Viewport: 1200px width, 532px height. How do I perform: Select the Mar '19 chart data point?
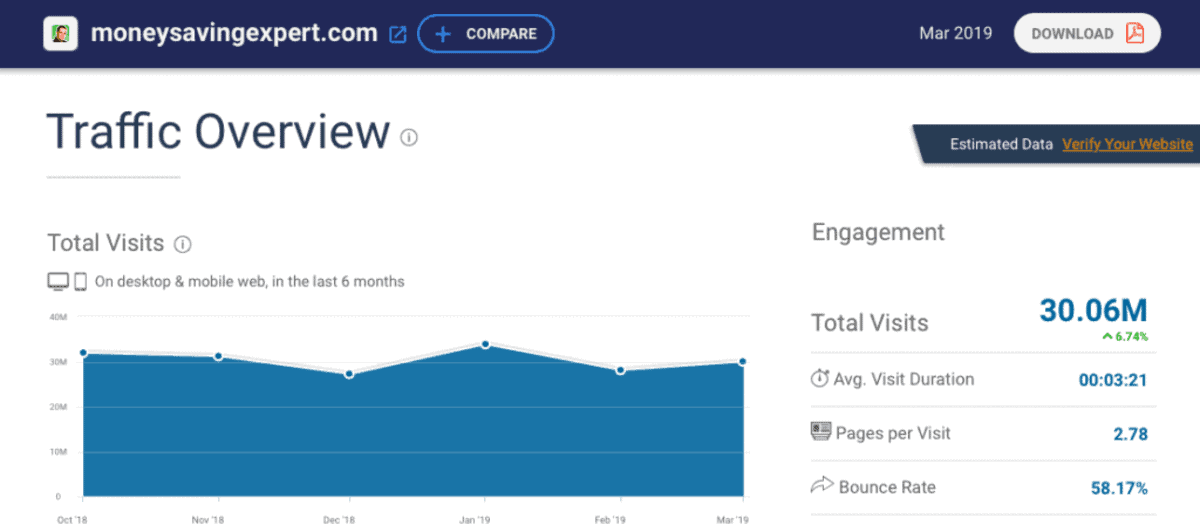(743, 361)
